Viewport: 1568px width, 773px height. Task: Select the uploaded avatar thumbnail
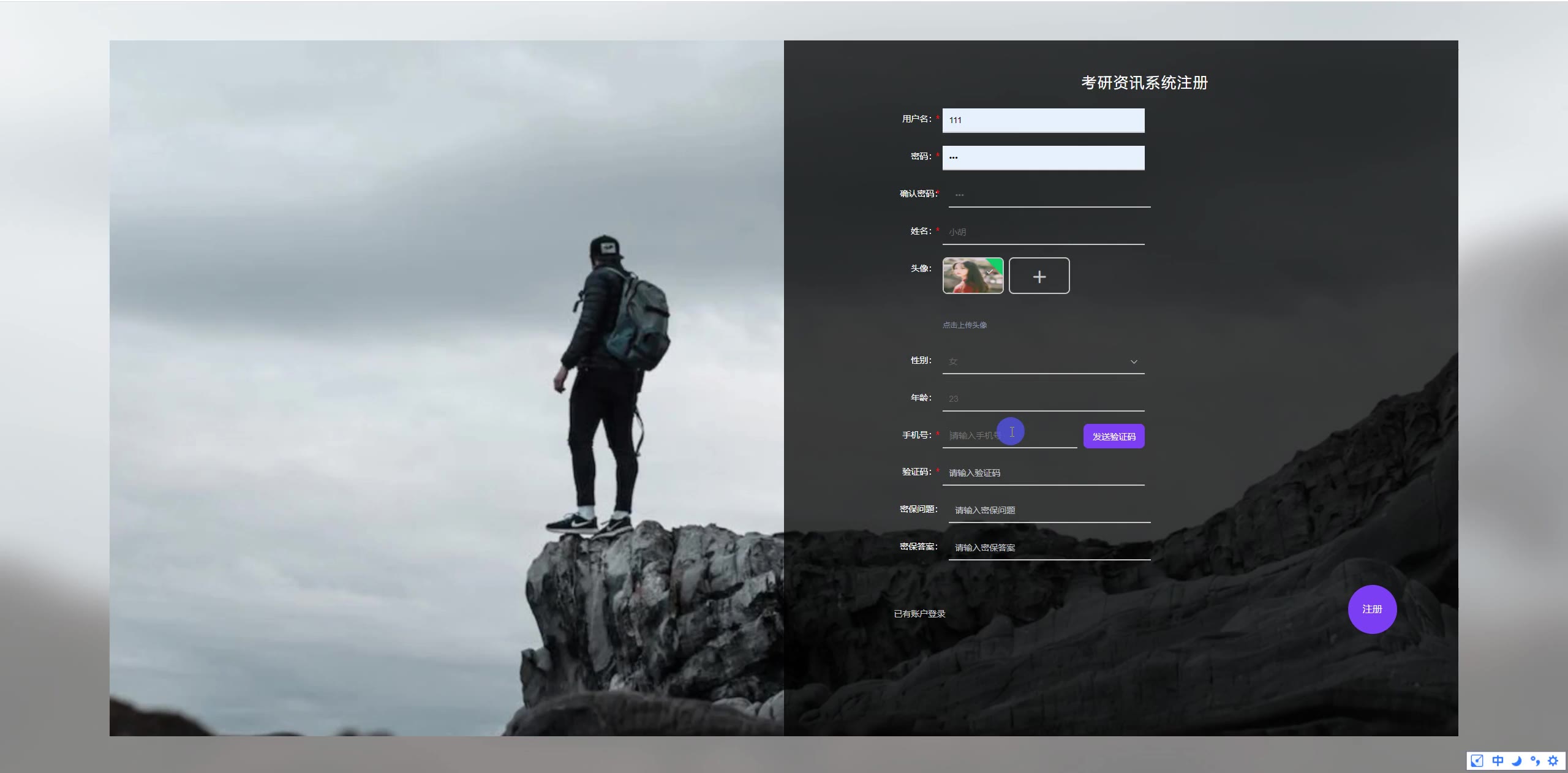click(x=973, y=276)
